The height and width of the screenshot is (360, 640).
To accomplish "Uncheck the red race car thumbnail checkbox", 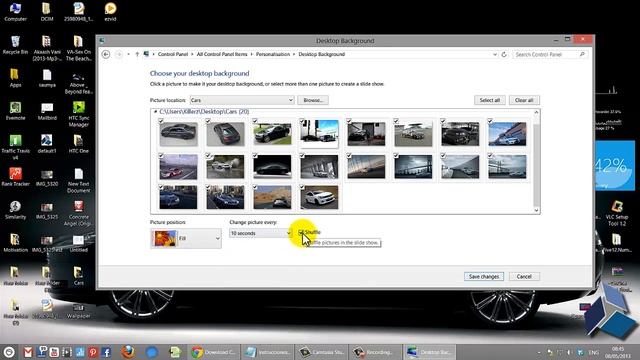I will tap(161, 156).
